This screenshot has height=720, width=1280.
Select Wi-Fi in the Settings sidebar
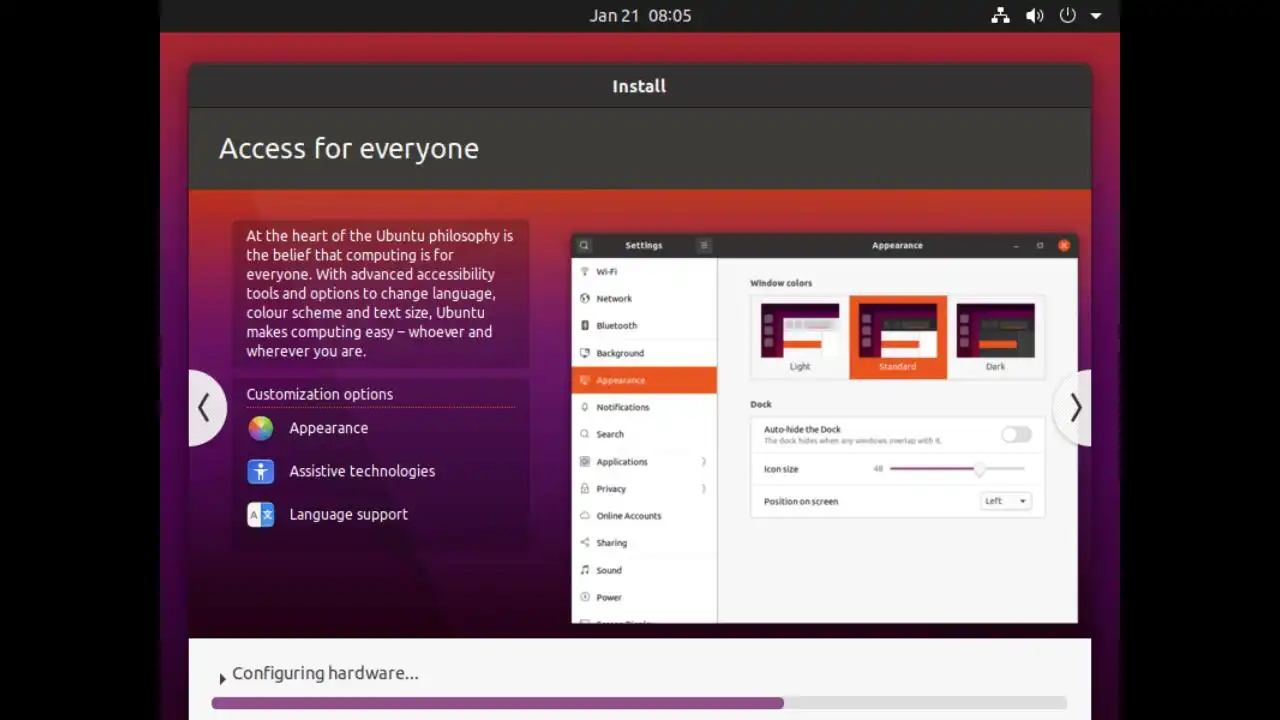pos(644,271)
